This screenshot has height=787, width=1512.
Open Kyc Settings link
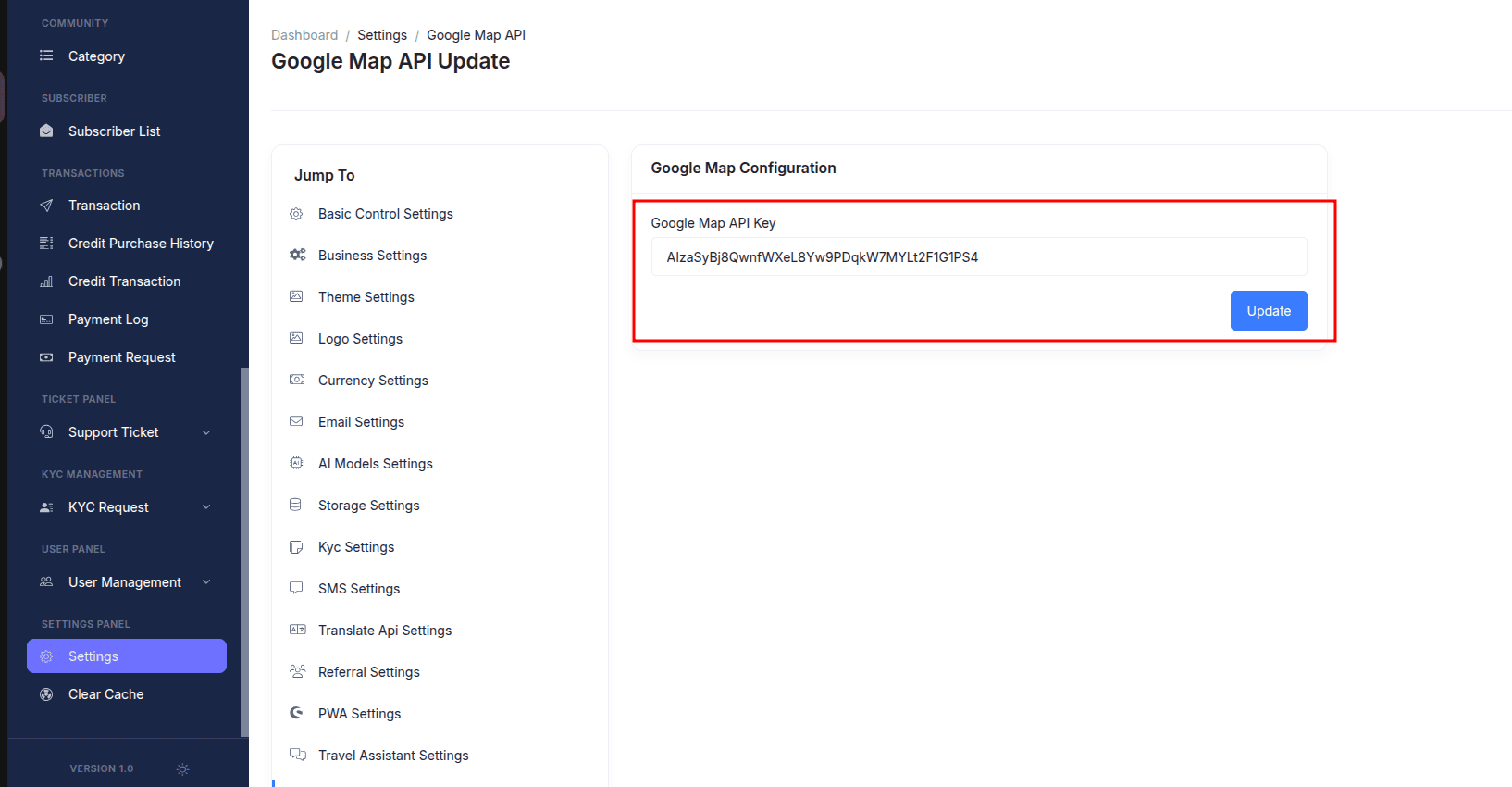pyautogui.click(x=356, y=547)
